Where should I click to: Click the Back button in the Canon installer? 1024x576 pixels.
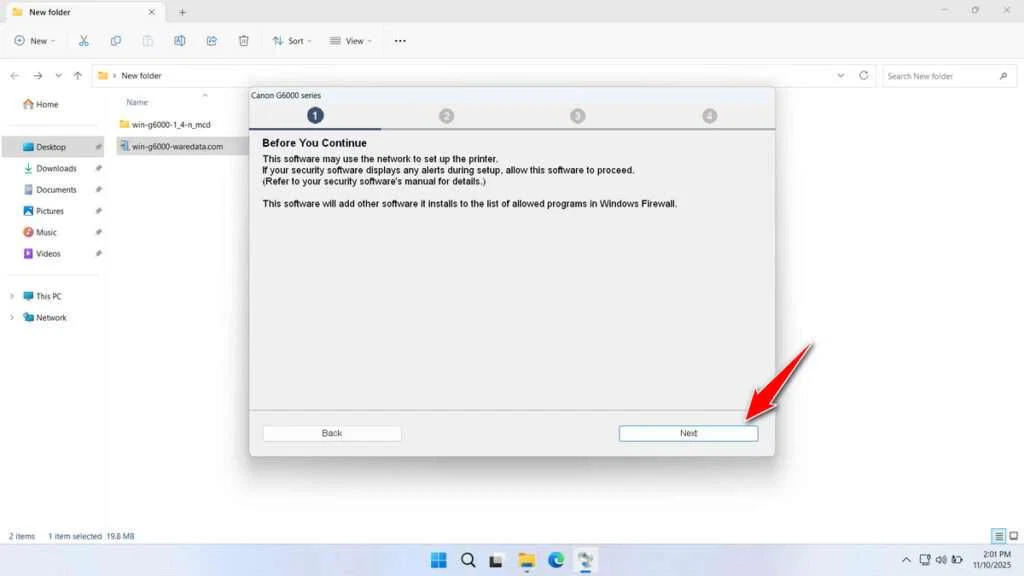[331, 433]
